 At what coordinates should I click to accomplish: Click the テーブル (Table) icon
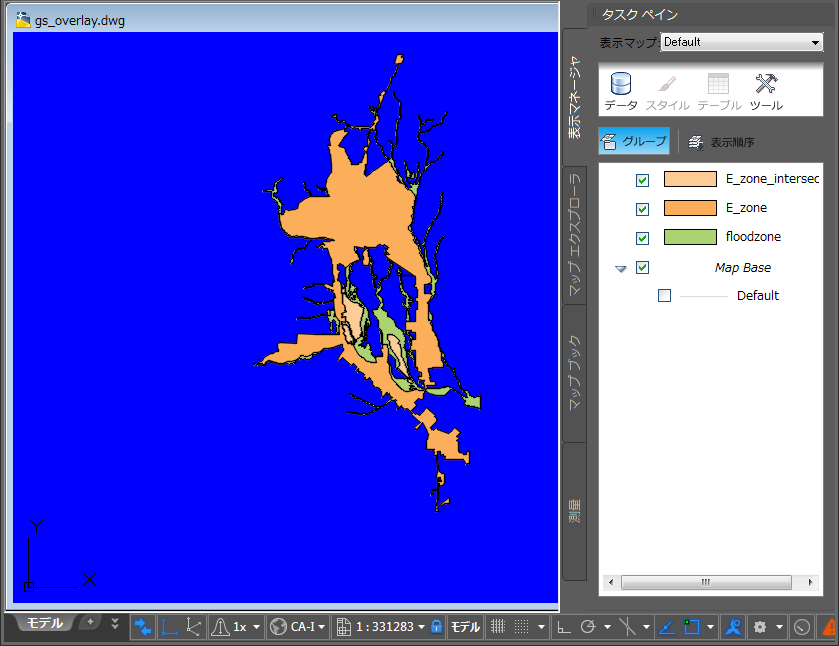click(719, 91)
